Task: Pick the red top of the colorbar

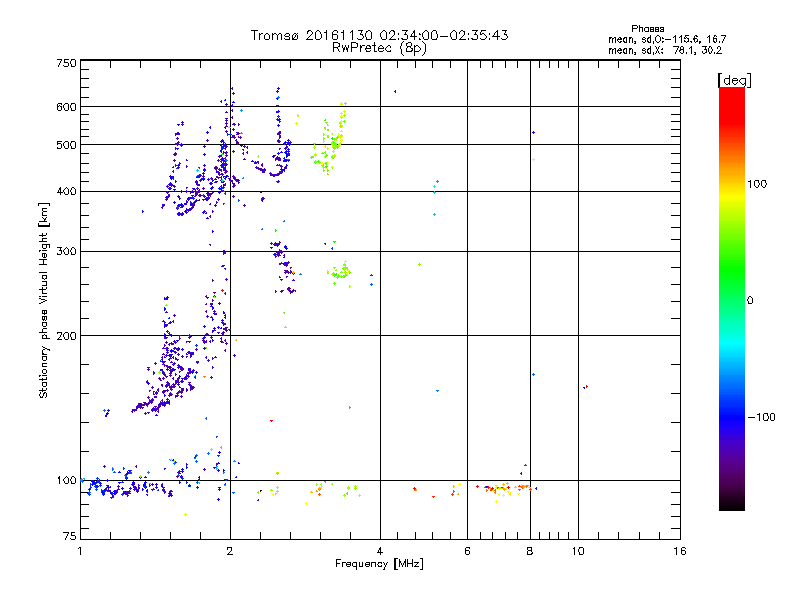Action: [731, 93]
